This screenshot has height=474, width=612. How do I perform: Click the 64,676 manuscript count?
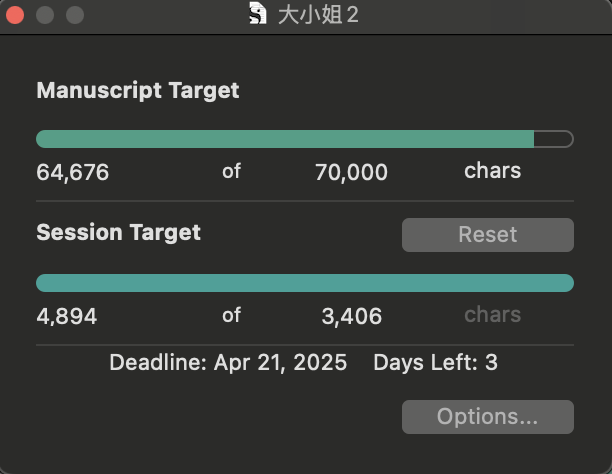click(73, 172)
